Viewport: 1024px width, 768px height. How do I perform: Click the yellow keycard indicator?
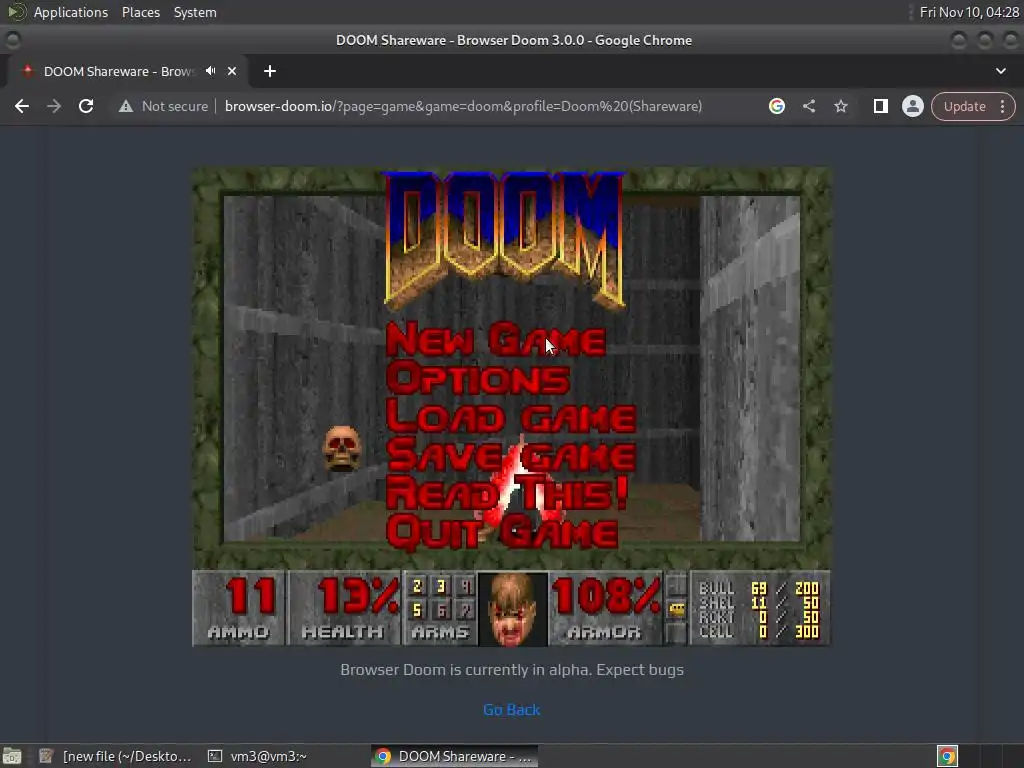pos(677,609)
